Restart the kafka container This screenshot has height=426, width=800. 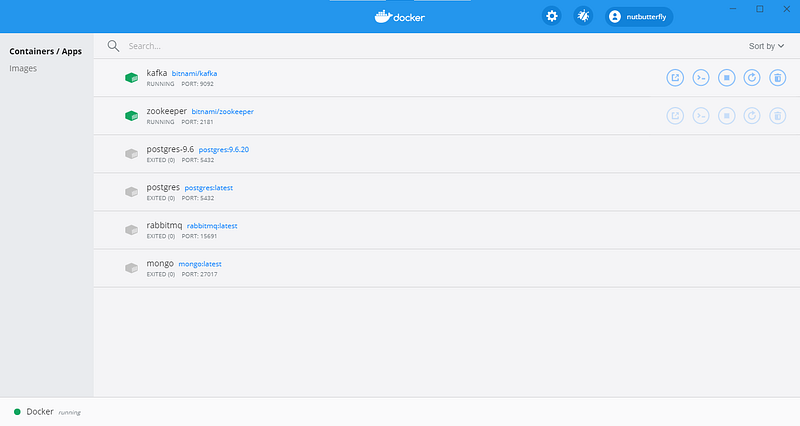(x=752, y=78)
